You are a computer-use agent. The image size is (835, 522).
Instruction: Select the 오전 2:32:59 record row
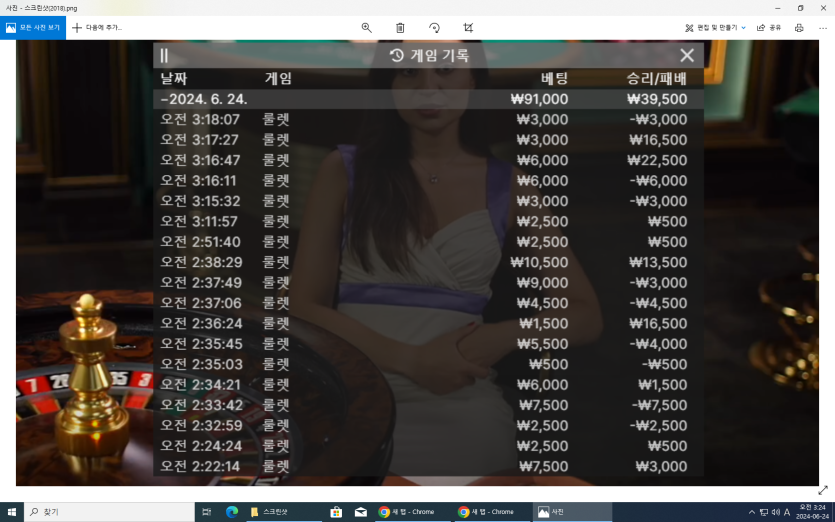tap(428, 426)
